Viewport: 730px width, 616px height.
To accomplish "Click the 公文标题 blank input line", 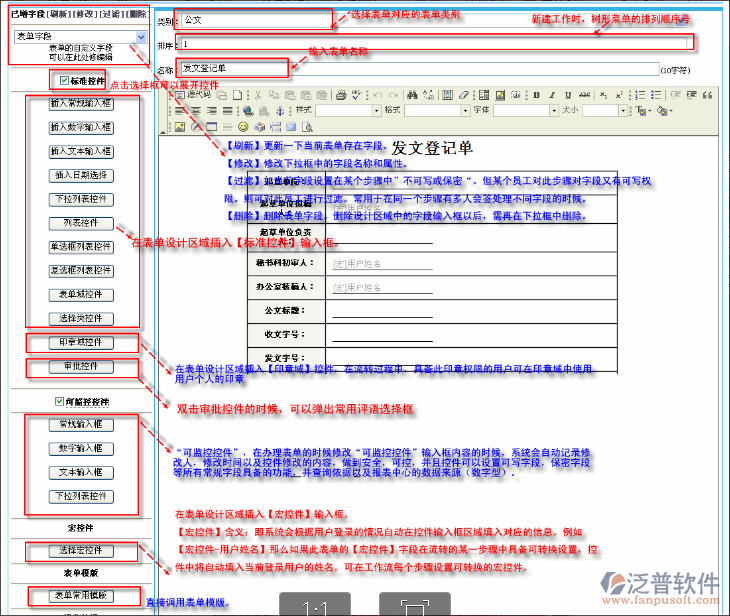I will tap(383, 312).
